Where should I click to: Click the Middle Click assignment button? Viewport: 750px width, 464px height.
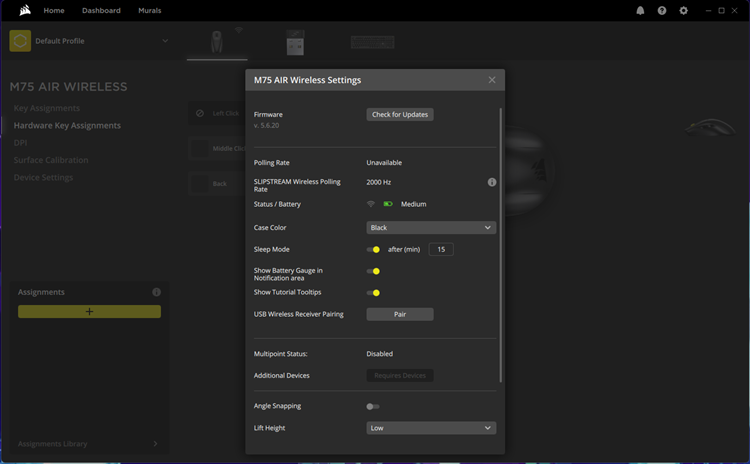point(218,148)
